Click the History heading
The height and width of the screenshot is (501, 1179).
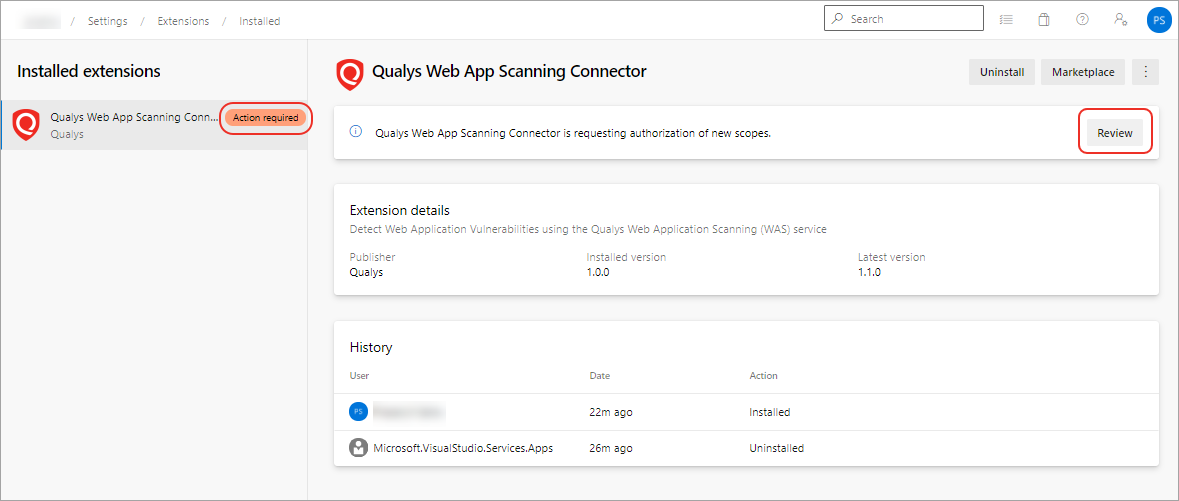pos(371,348)
